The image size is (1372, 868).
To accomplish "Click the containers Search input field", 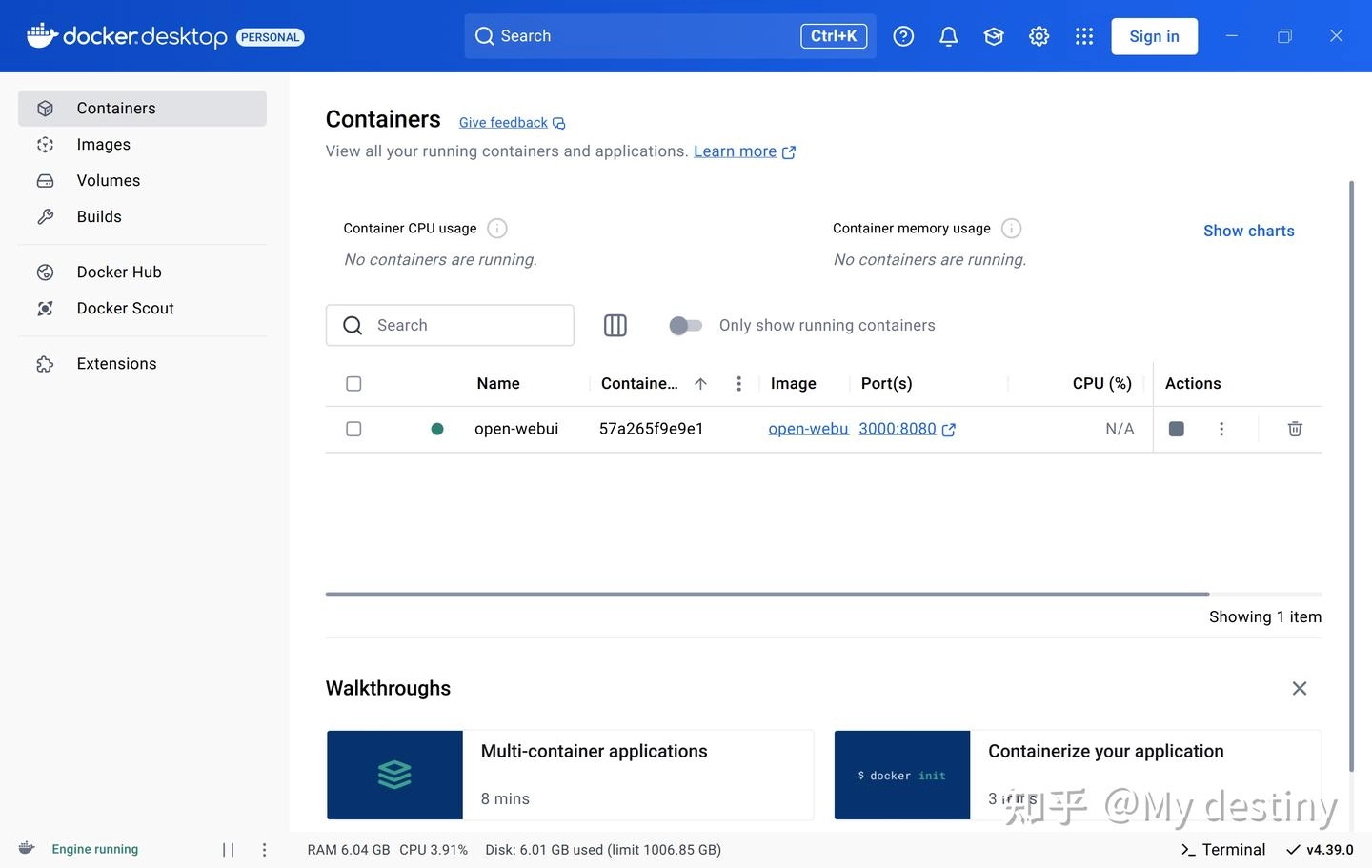I will click(467, 326).
